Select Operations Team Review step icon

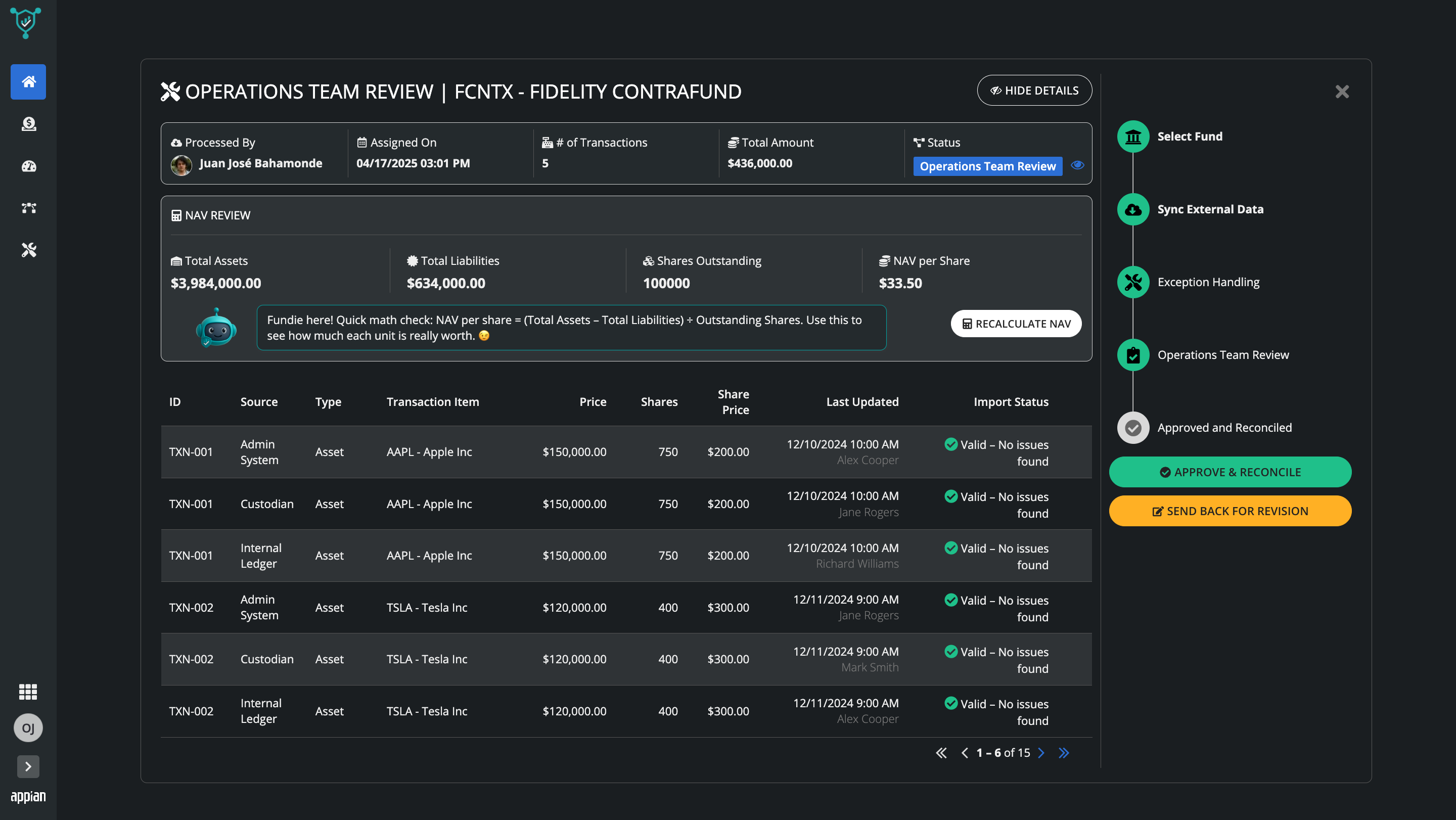(1132, 355)
